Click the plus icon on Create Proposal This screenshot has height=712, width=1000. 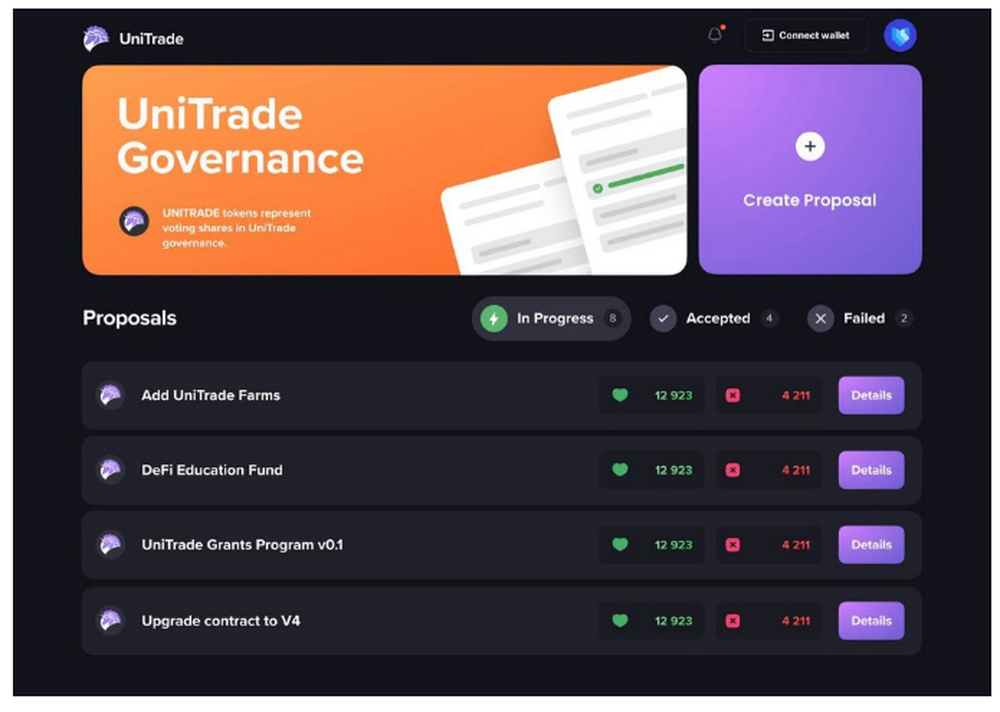[810, 146]
